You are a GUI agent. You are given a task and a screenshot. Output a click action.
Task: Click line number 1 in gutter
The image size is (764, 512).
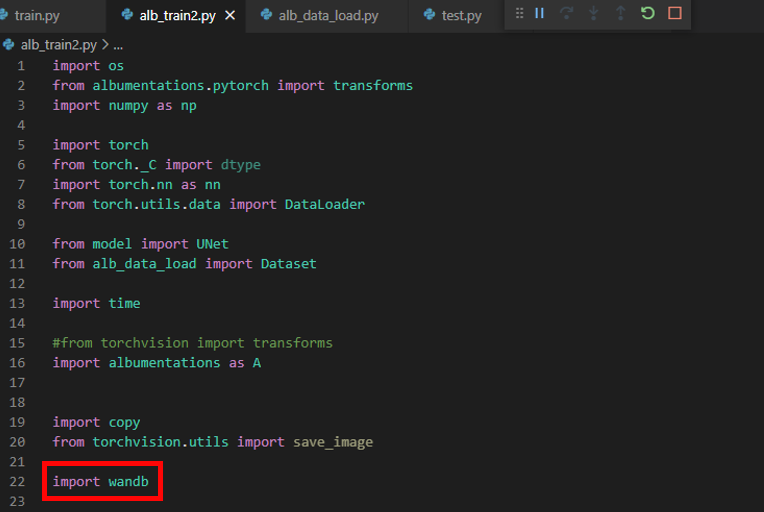[x=21, y=66]
